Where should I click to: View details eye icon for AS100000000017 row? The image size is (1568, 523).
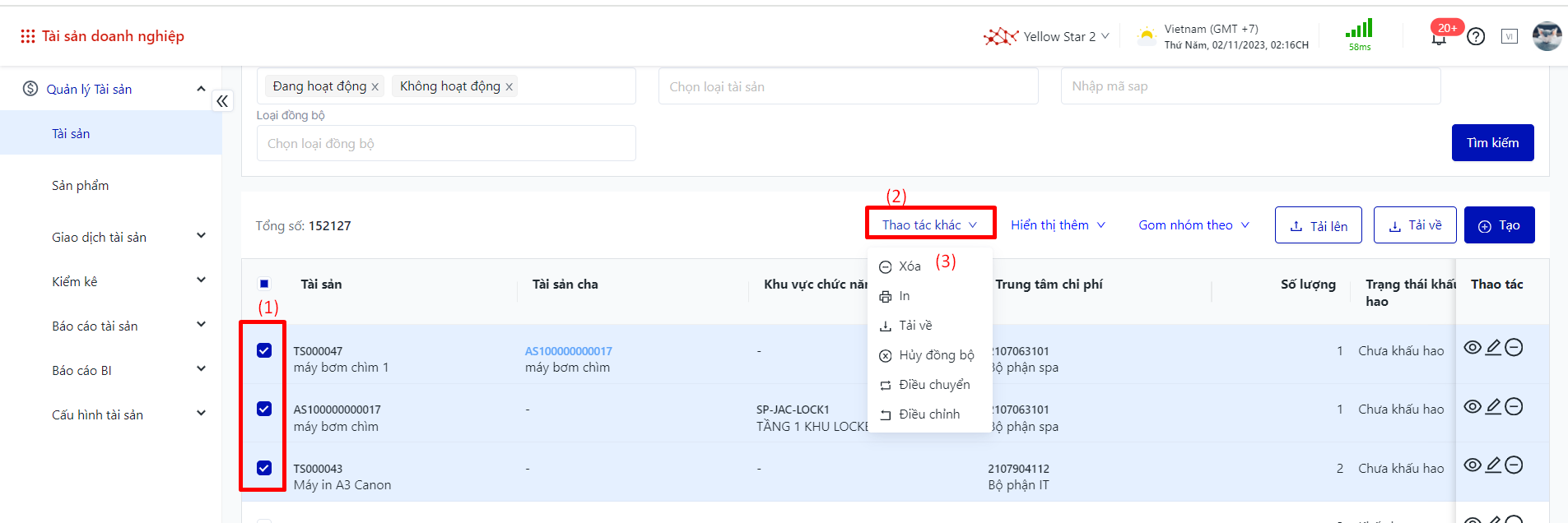click(x=1473, y=407)
